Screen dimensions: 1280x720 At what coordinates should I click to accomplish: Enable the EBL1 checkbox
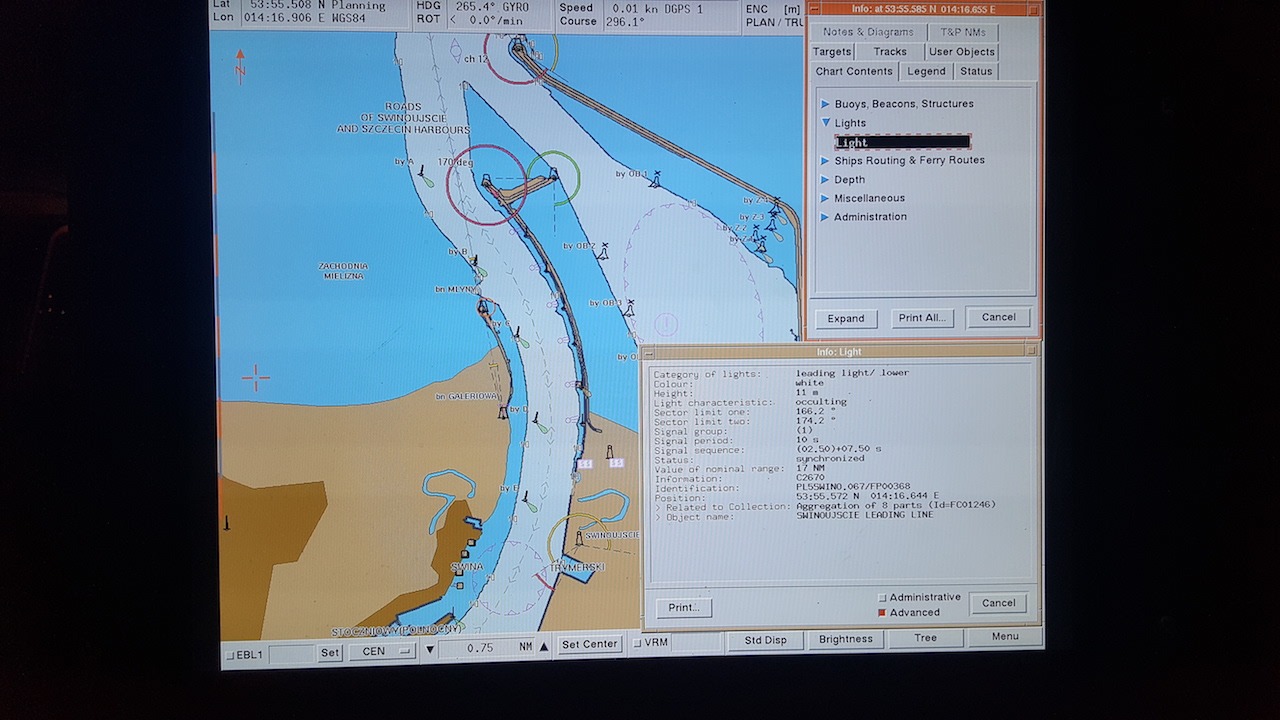click(x=230, y=655)
